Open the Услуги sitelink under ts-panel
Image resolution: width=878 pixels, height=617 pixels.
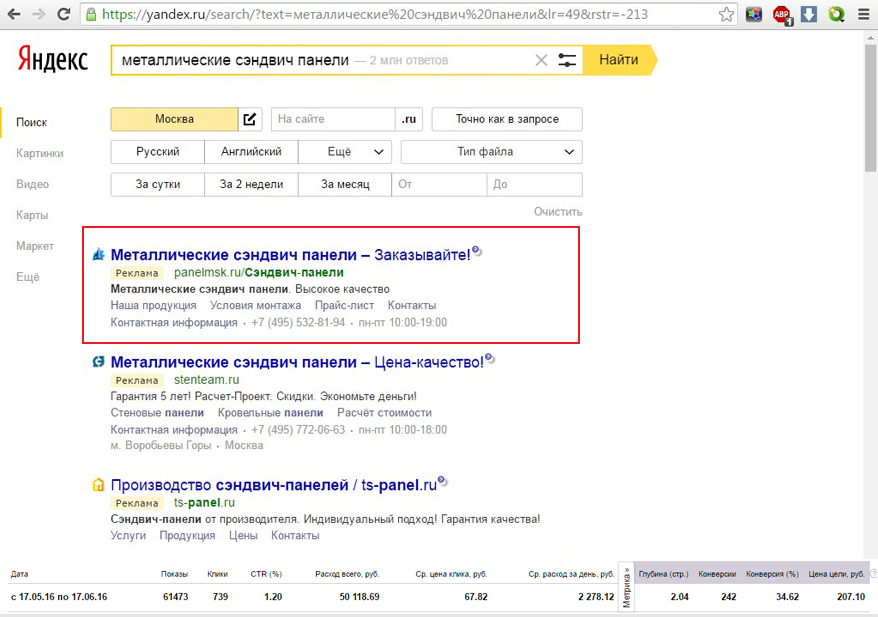click(x=128, y=536)
